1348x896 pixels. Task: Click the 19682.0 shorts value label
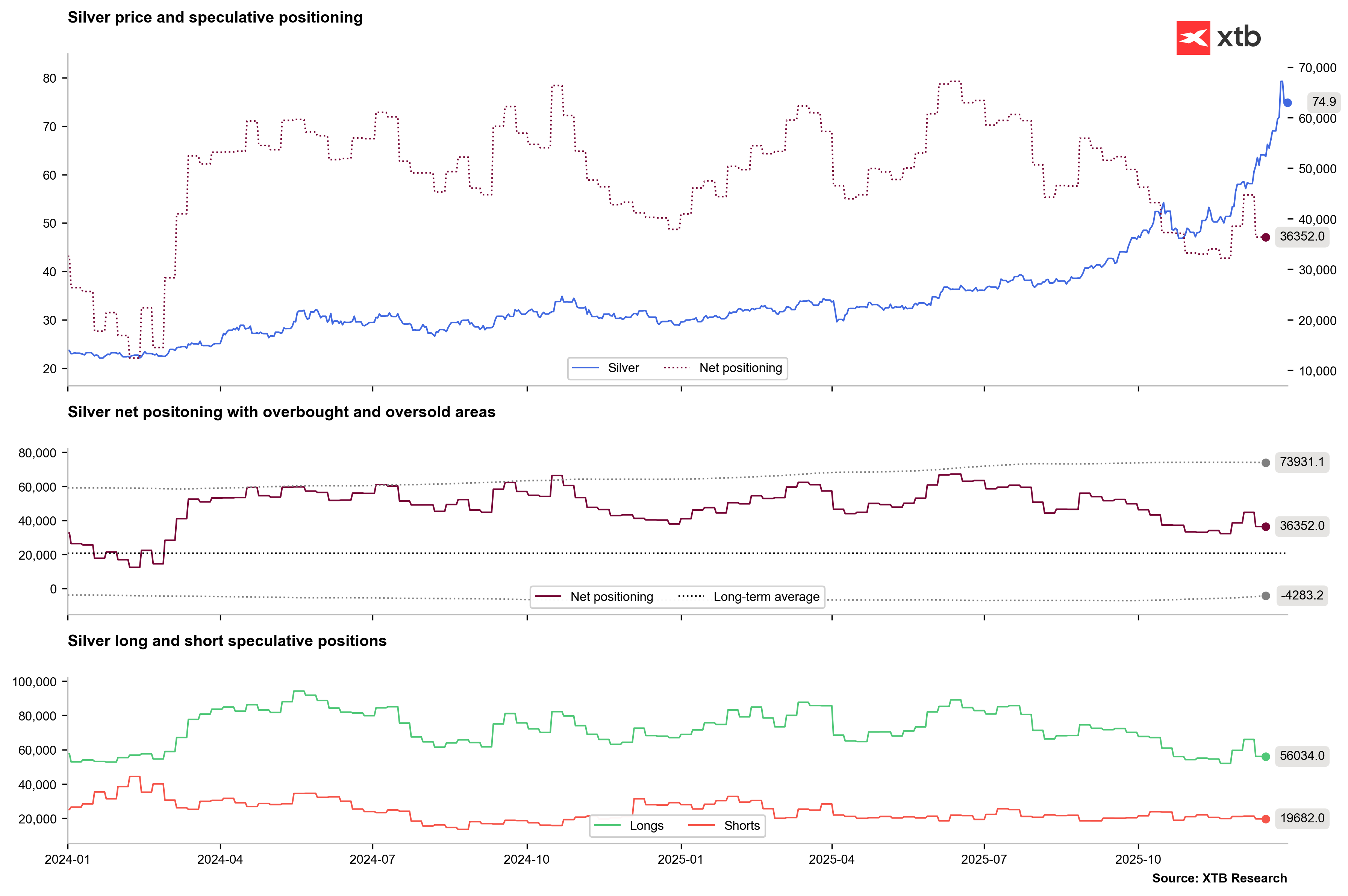tap(1302, 818)
